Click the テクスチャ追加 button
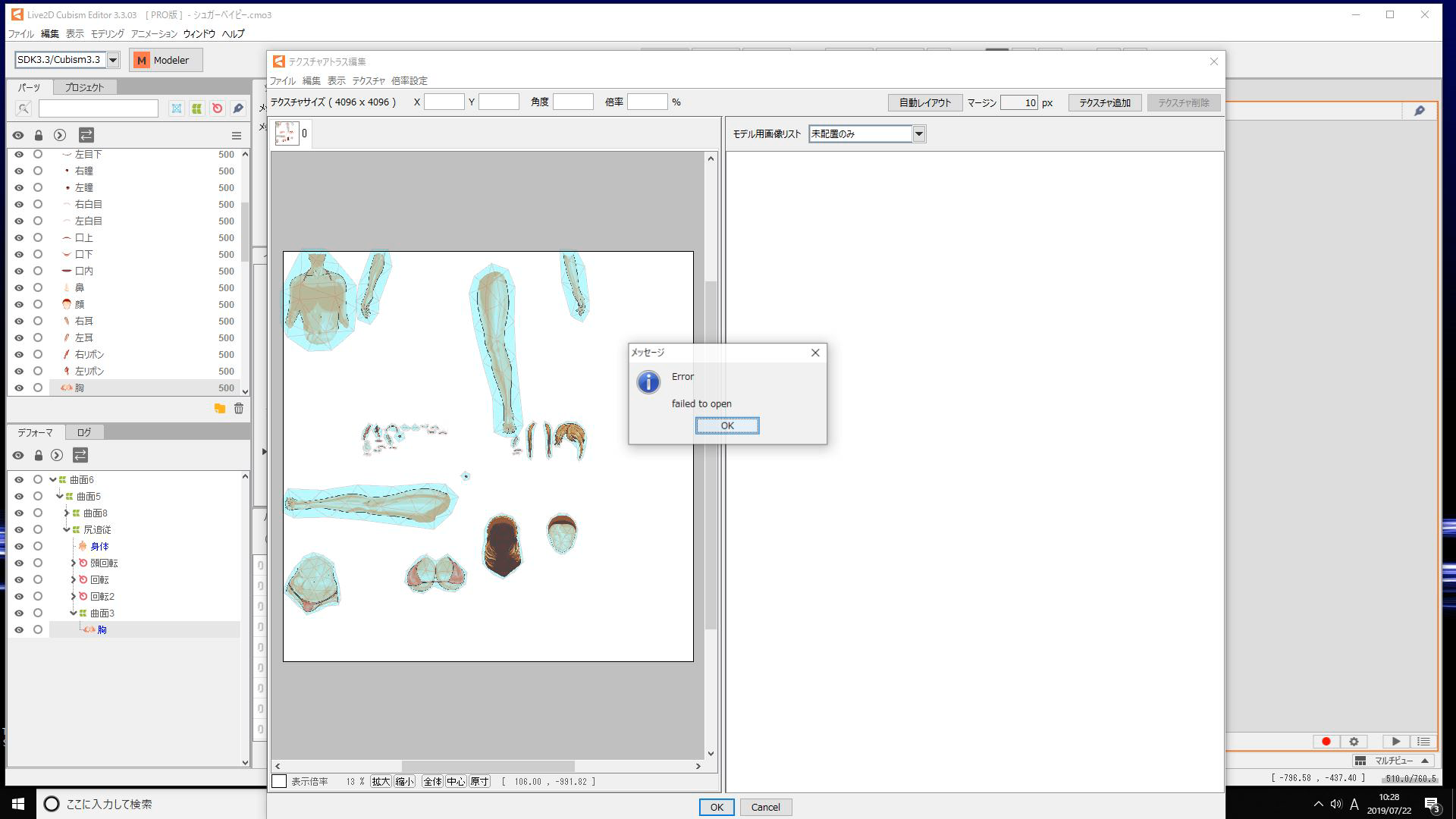 click(1105, 102)
